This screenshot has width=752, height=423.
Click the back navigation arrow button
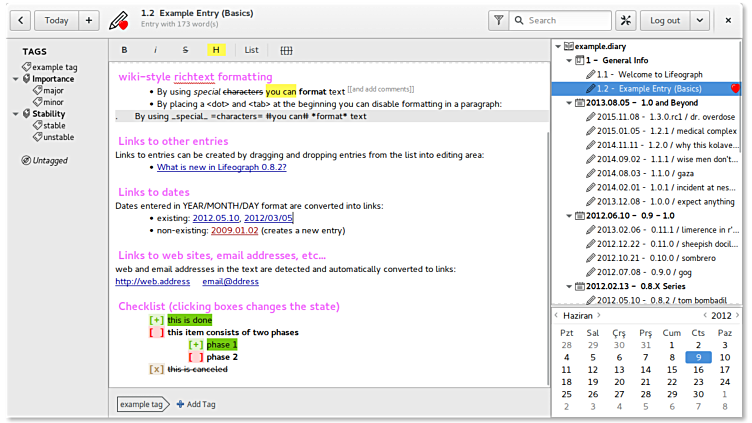22,20
